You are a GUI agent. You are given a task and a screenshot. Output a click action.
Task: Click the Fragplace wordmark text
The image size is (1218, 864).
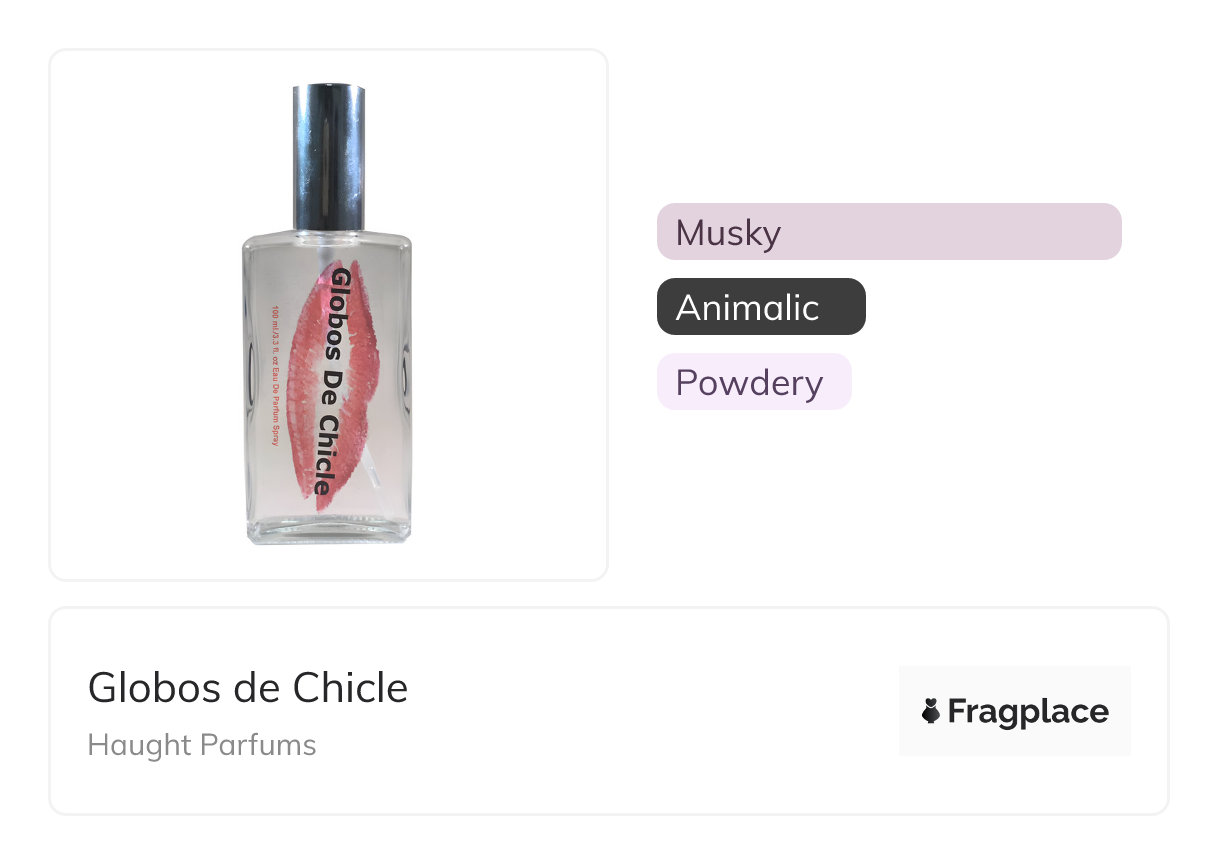1028,711
